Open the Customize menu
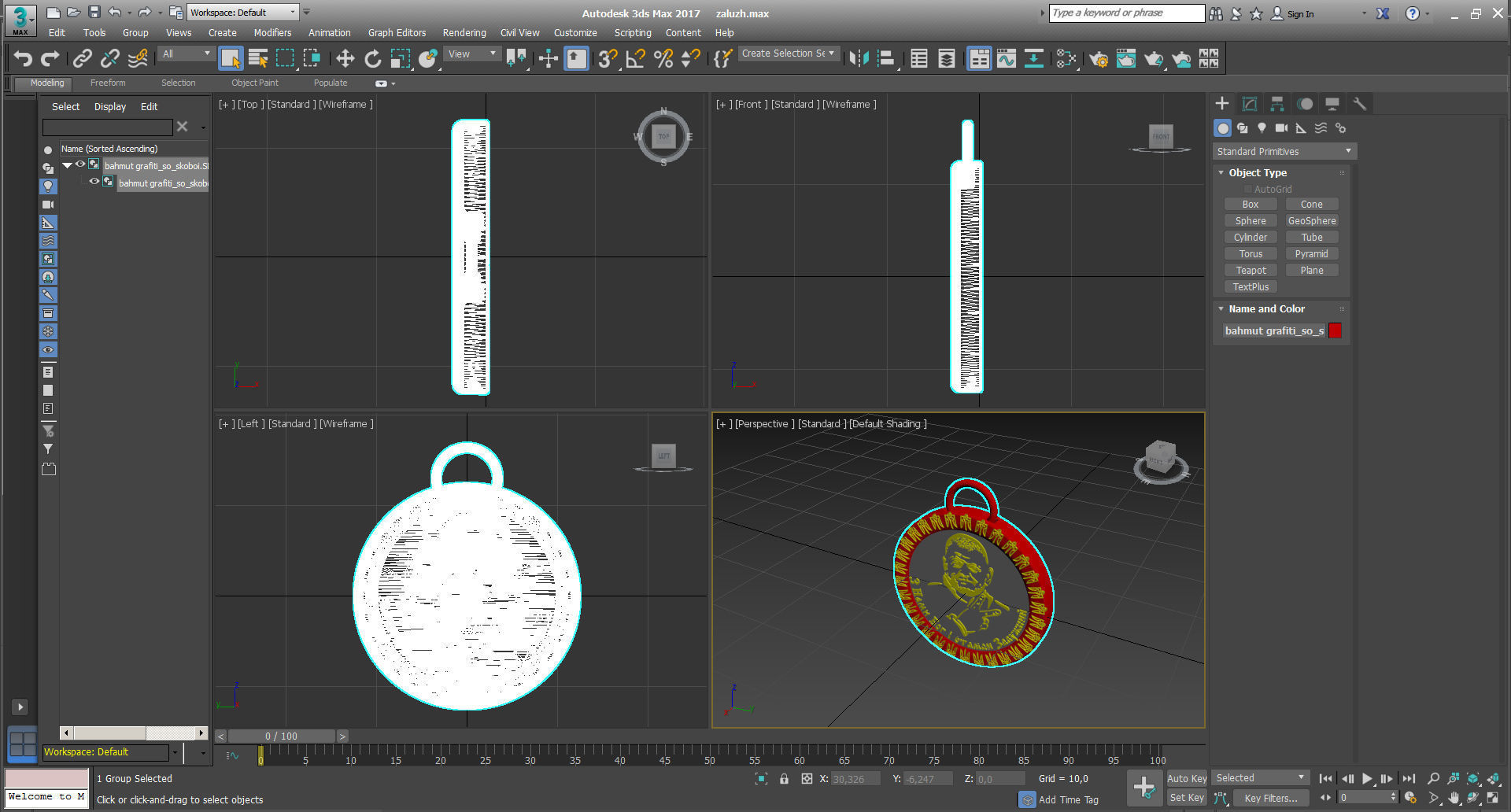The width and height of the screenshot is (1511, 812). click(575, 33)
